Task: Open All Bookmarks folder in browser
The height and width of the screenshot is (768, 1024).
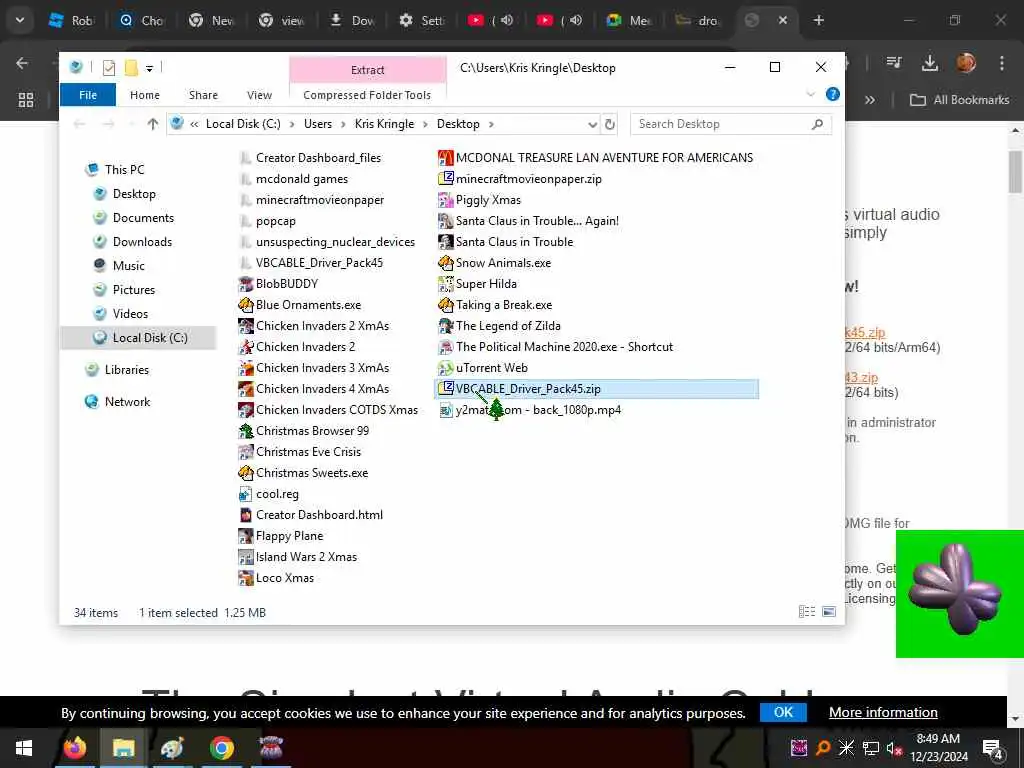Action: (x=959, y=100)
